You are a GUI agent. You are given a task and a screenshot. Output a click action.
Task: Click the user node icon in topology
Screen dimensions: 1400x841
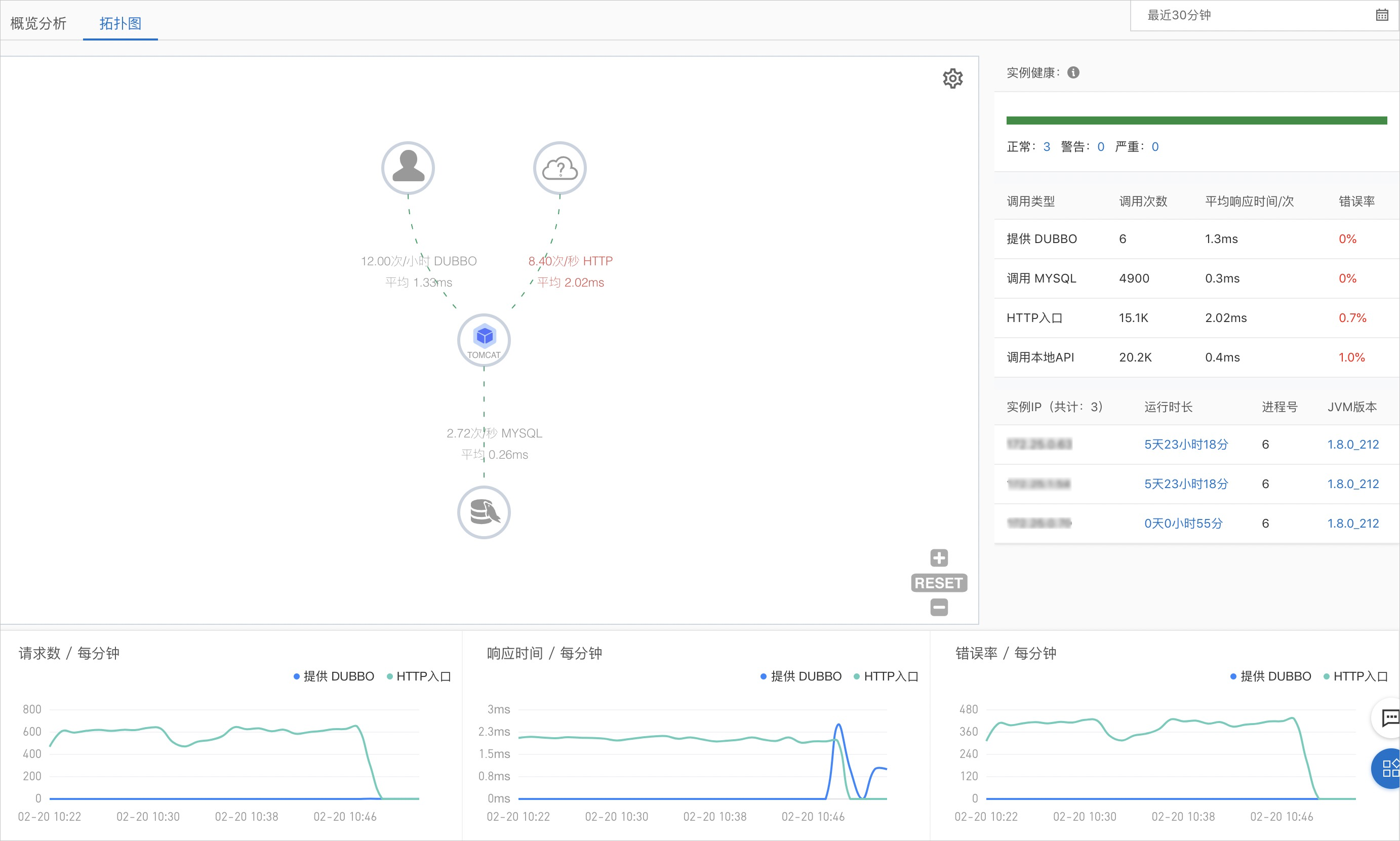[408, 168]
